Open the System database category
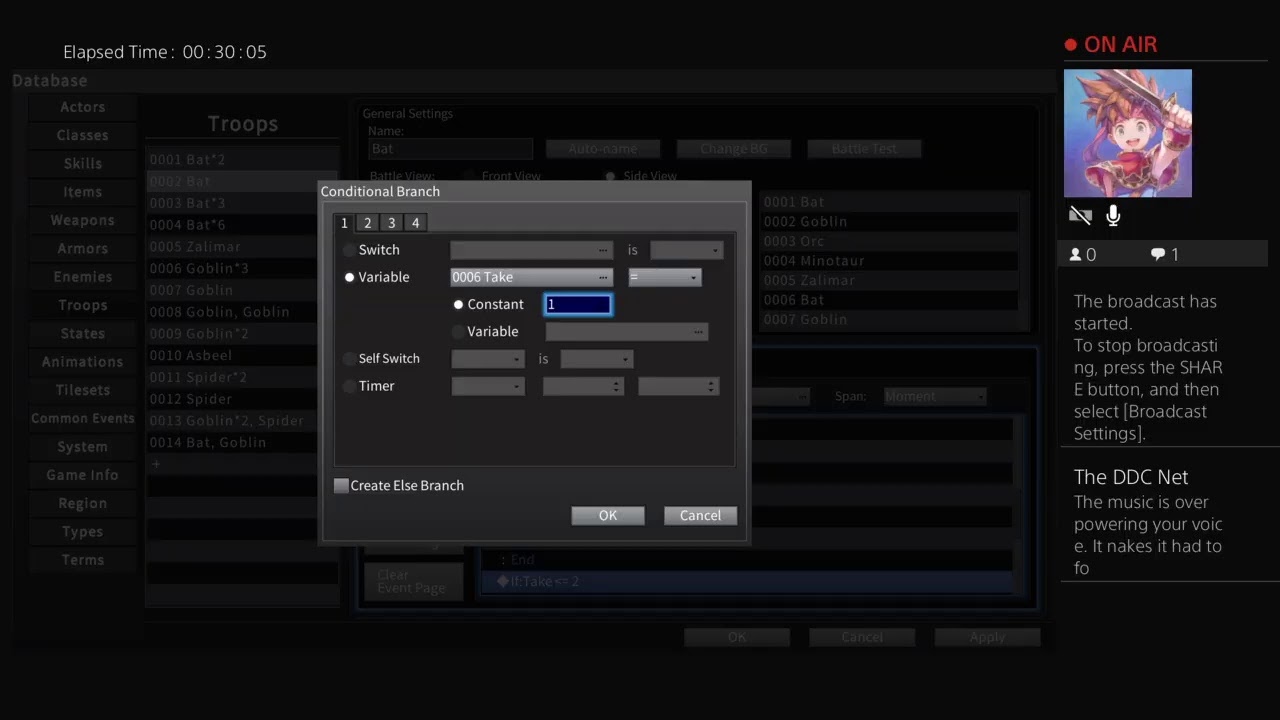This screenshot has height=720, width=1280. click(x=83, y=447)
